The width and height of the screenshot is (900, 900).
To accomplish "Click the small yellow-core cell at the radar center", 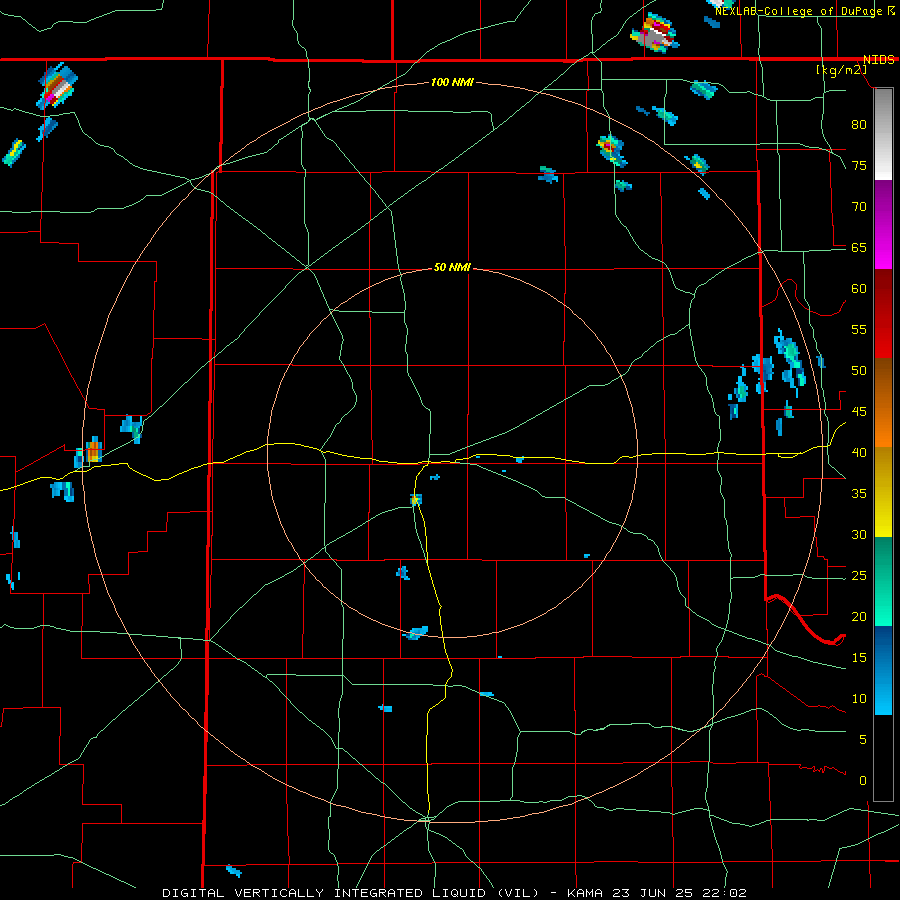I will (416, 499).
